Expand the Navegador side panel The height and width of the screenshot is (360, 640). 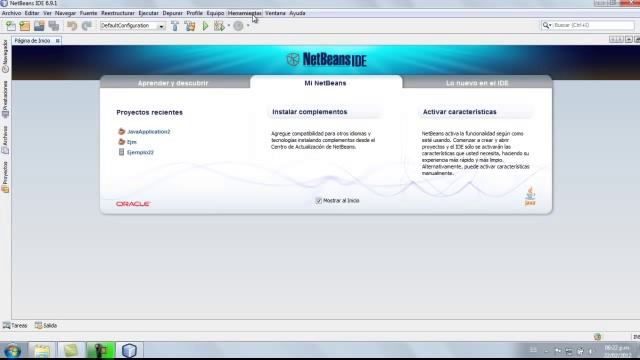(x=5, y=56)
